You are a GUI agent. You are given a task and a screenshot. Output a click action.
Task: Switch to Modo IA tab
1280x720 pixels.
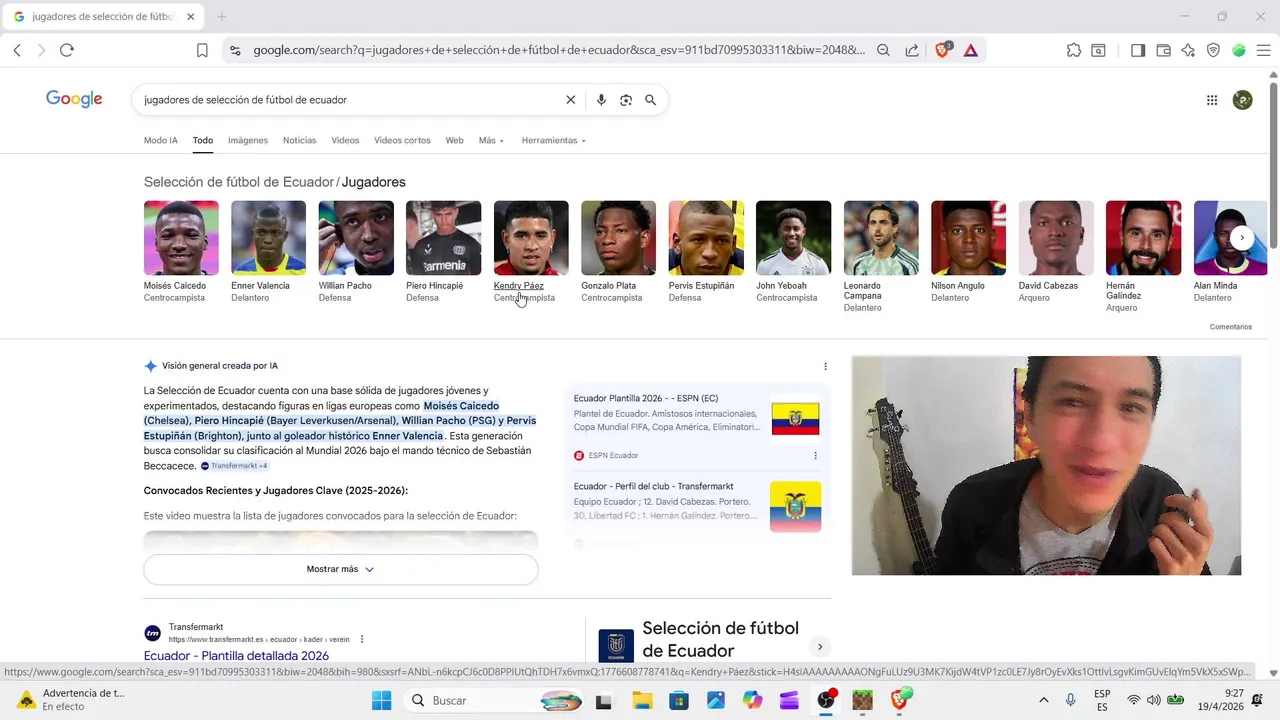pos(161,141)
